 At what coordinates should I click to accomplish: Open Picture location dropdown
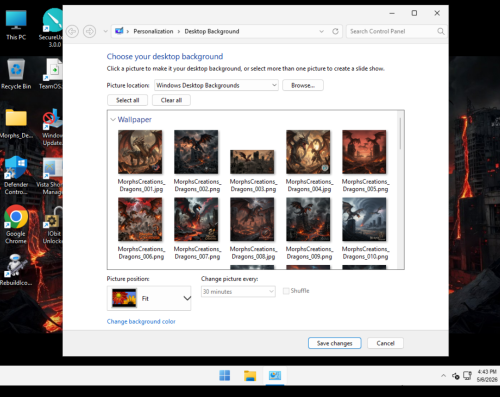coord(216,85)
